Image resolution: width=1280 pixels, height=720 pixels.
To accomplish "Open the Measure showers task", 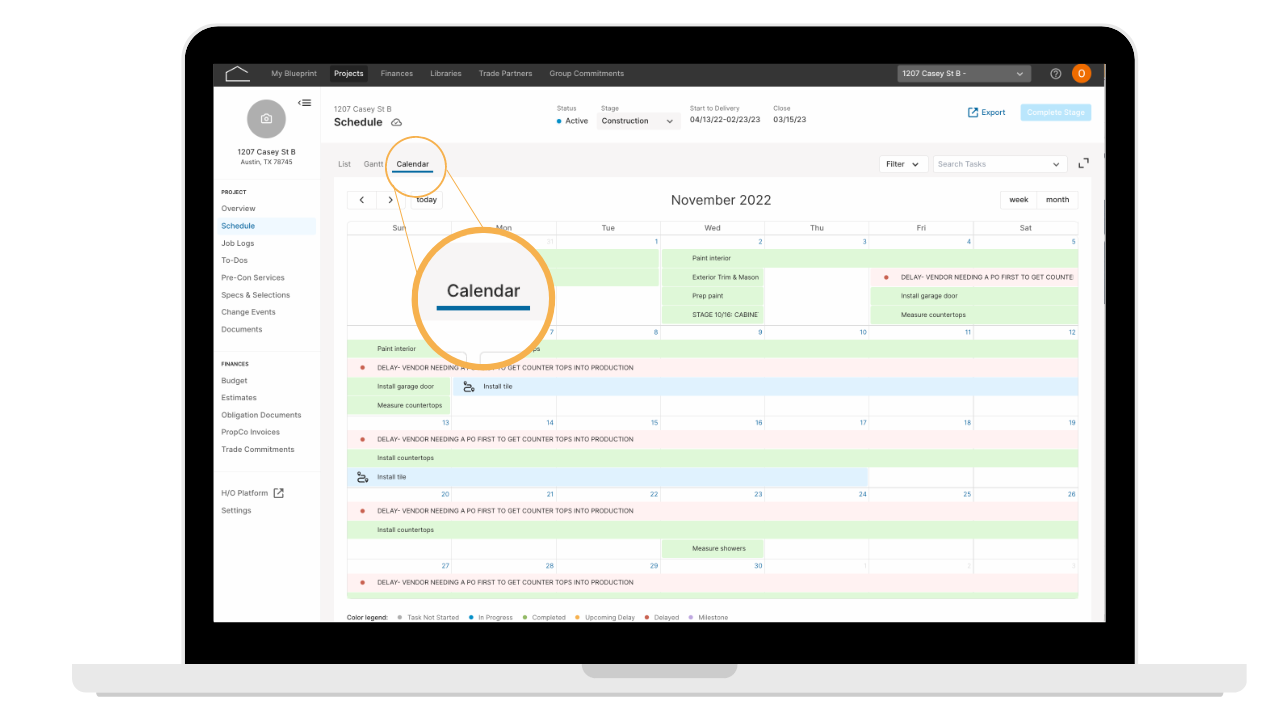I will pos(713,548).
